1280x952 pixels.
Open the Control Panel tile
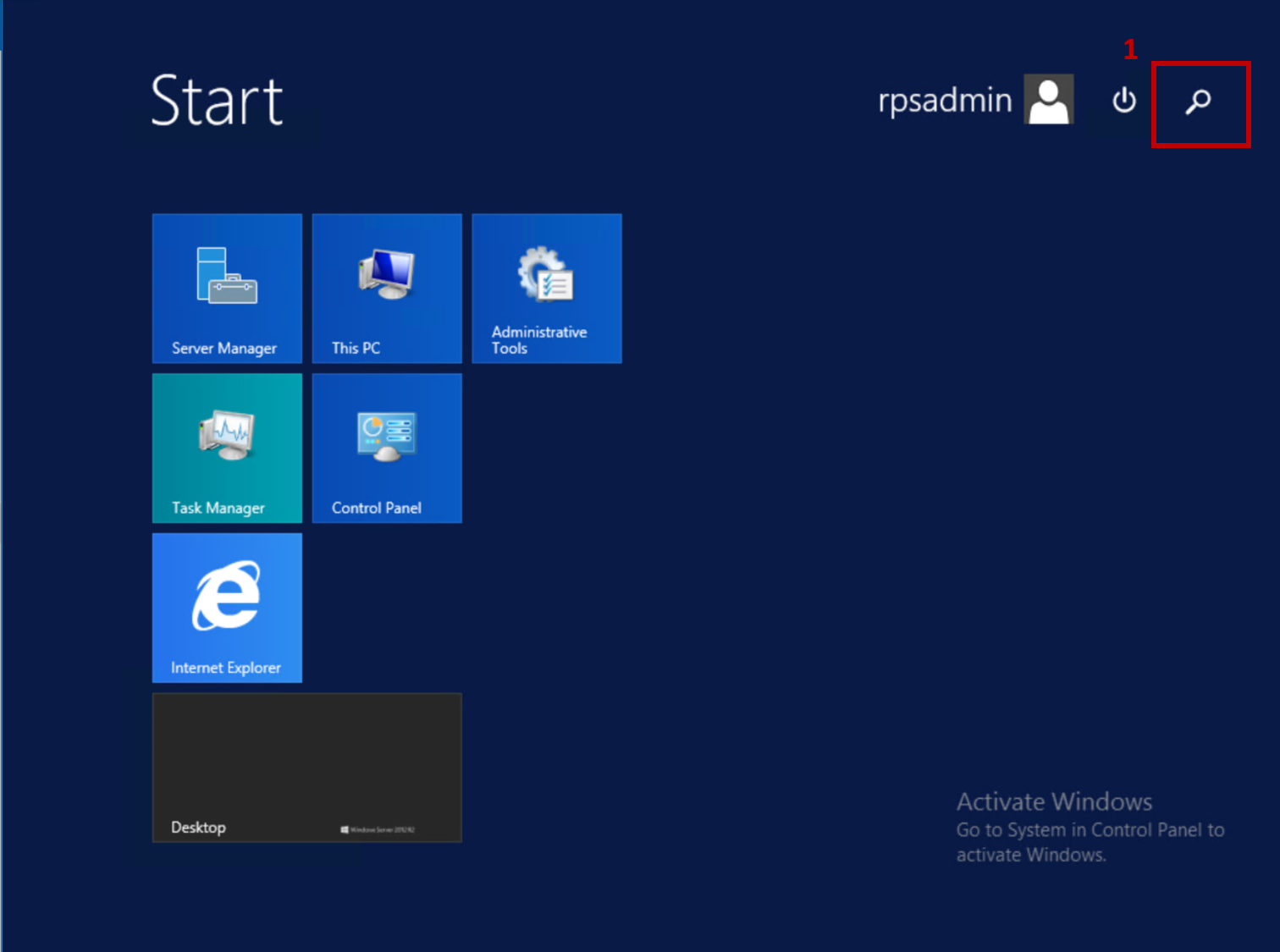click(x=387, y=448)
